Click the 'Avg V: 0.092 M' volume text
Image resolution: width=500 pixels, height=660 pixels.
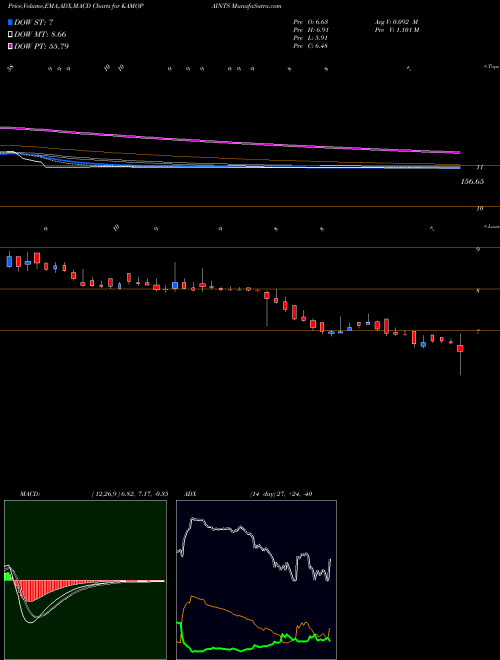coord(396,22)
